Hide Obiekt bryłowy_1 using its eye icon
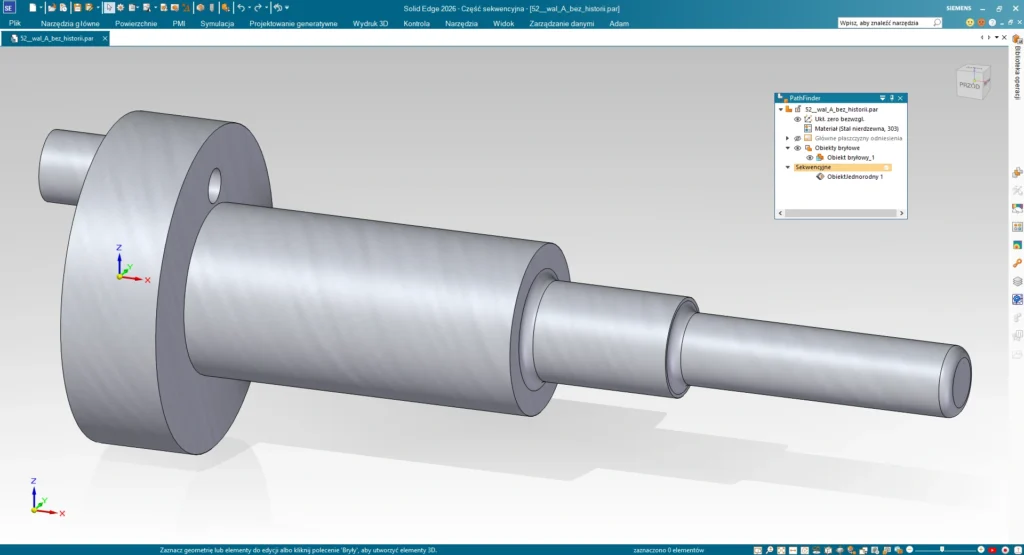Viewport: 1024px width, 555px height. point(810,157)
